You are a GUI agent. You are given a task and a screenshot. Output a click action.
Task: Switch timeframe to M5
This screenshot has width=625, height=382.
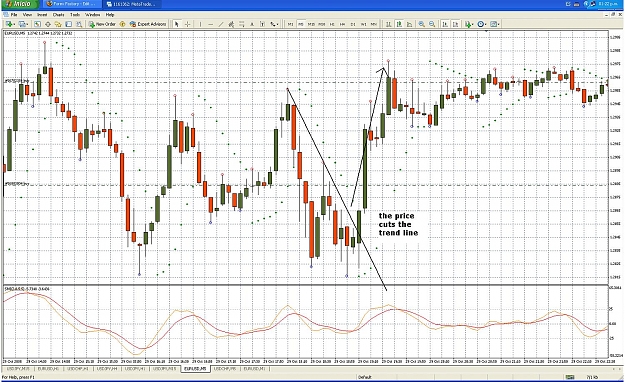coord(301,24)
